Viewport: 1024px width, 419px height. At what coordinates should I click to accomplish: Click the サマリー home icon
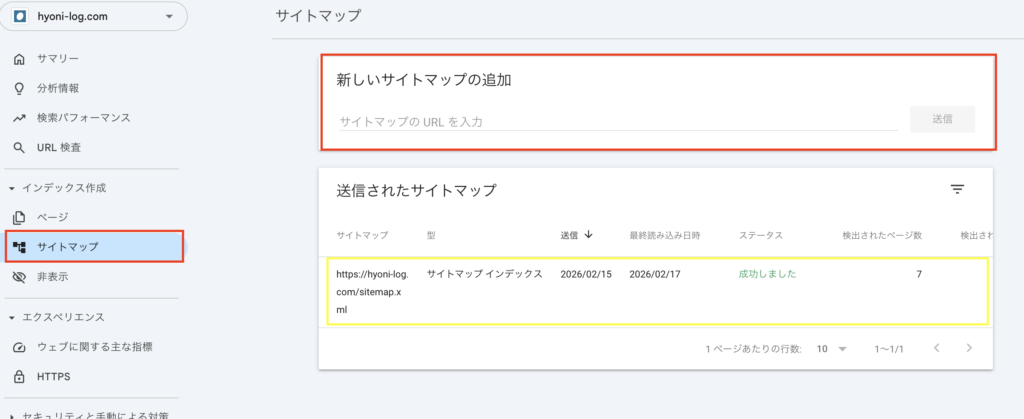[x=19, y=59]
